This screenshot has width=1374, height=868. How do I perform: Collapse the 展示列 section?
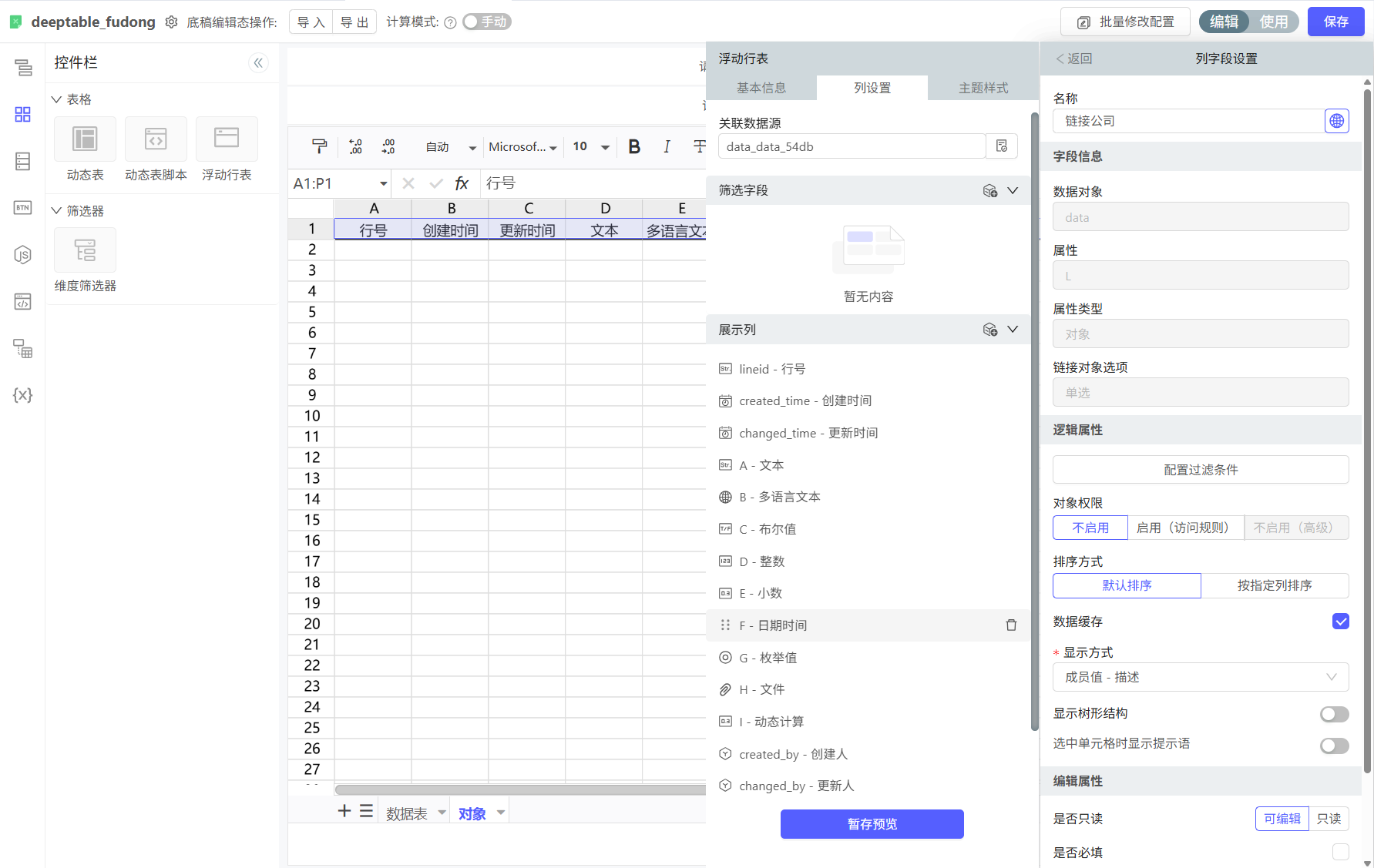pyautogui.click(x=1013, y=330)
